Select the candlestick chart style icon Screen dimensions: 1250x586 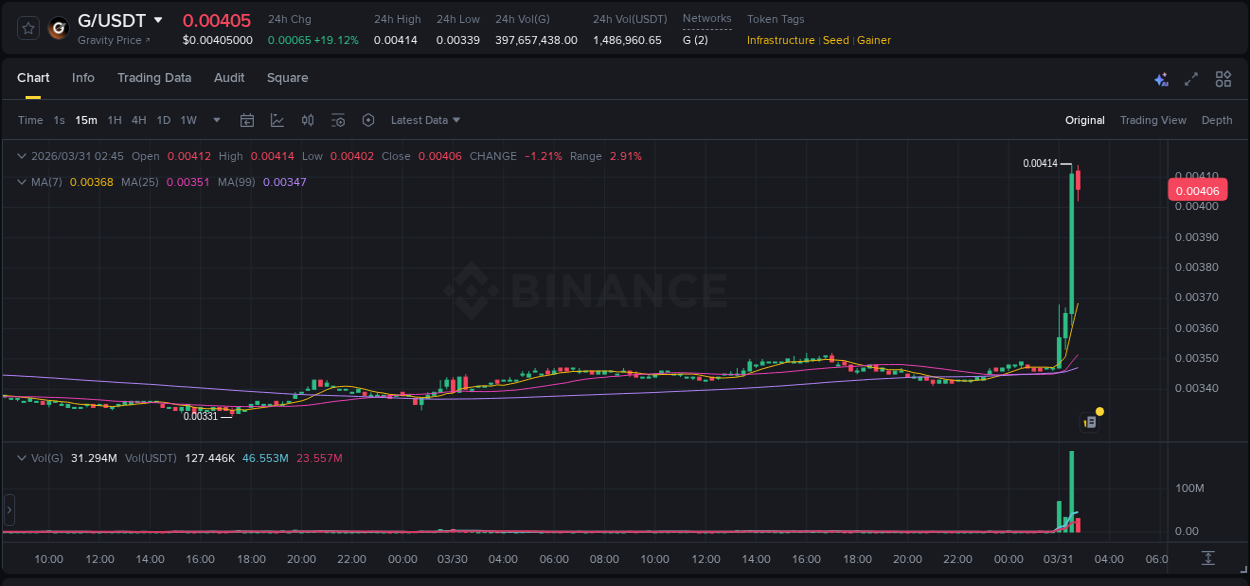tap(307, 120)
